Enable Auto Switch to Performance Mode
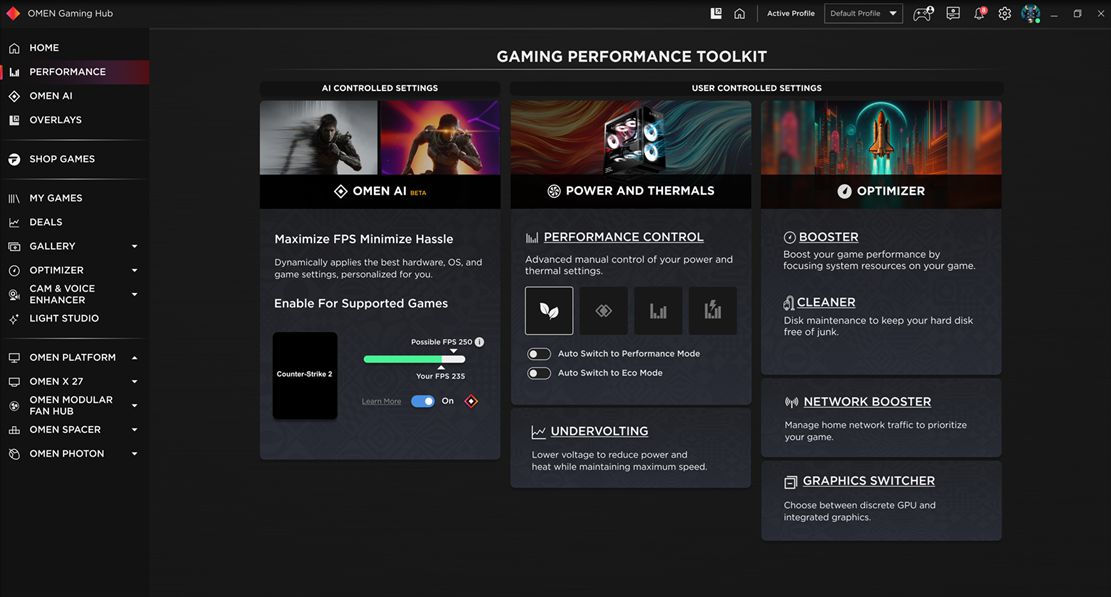 click(x=539, y=354)
